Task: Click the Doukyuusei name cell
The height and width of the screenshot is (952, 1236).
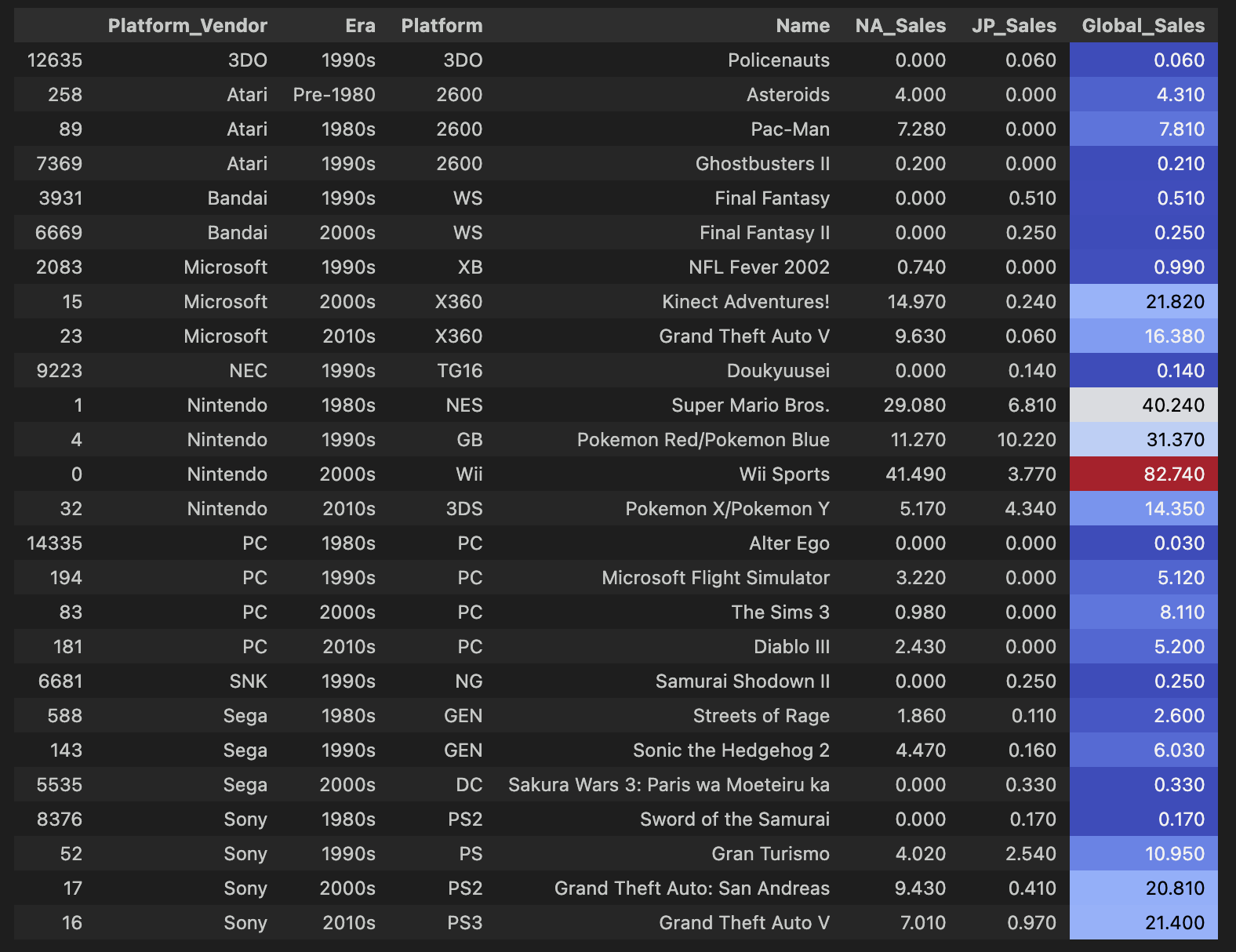Action: 778,371
